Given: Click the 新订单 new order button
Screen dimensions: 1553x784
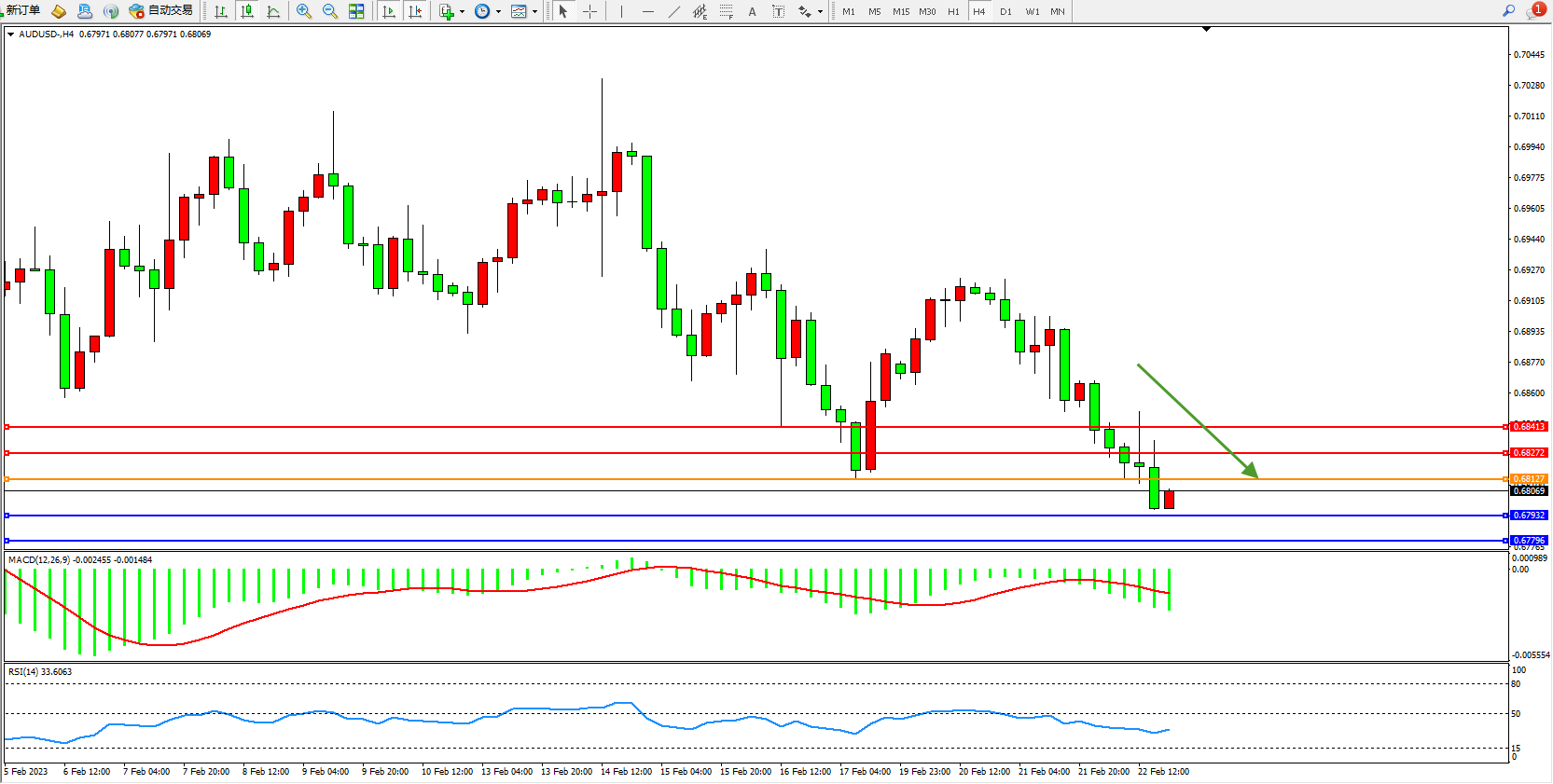Looking at the screenshot, I should click(x=22, y=10).
